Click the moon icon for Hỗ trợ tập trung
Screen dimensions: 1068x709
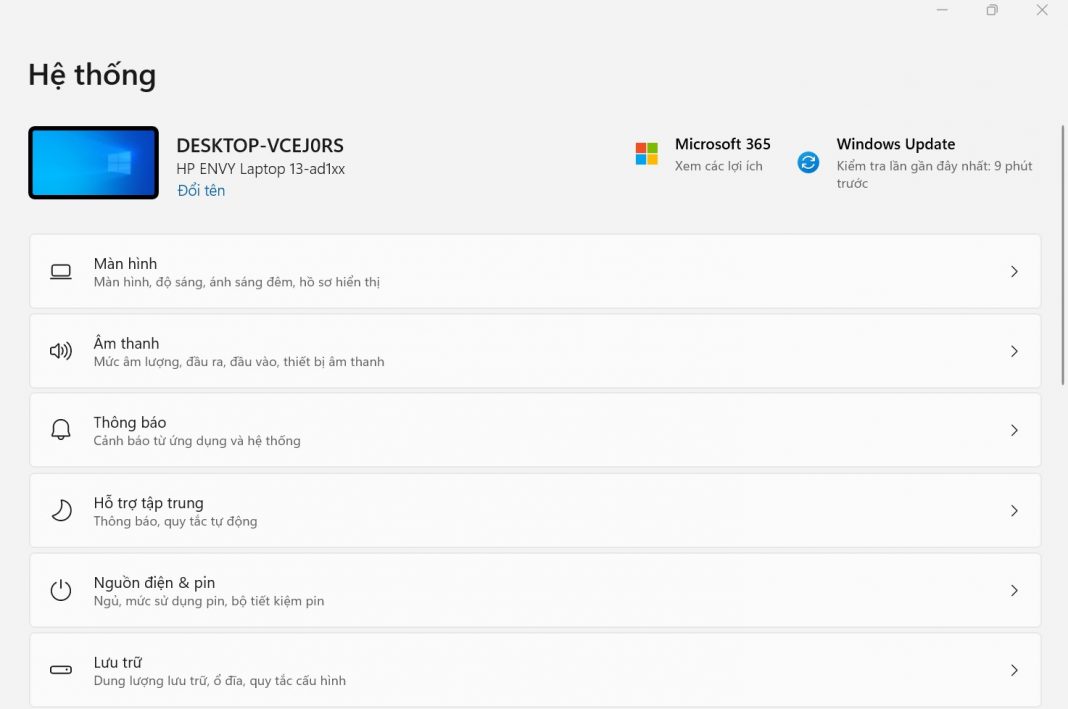point(61,510)
